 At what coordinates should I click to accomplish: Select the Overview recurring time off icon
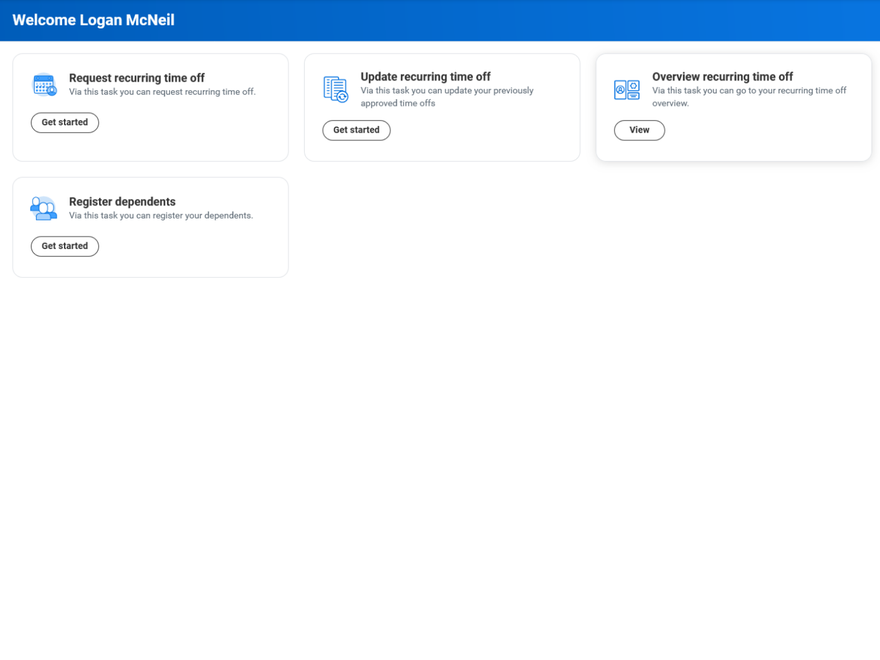(x=627, y=90)
